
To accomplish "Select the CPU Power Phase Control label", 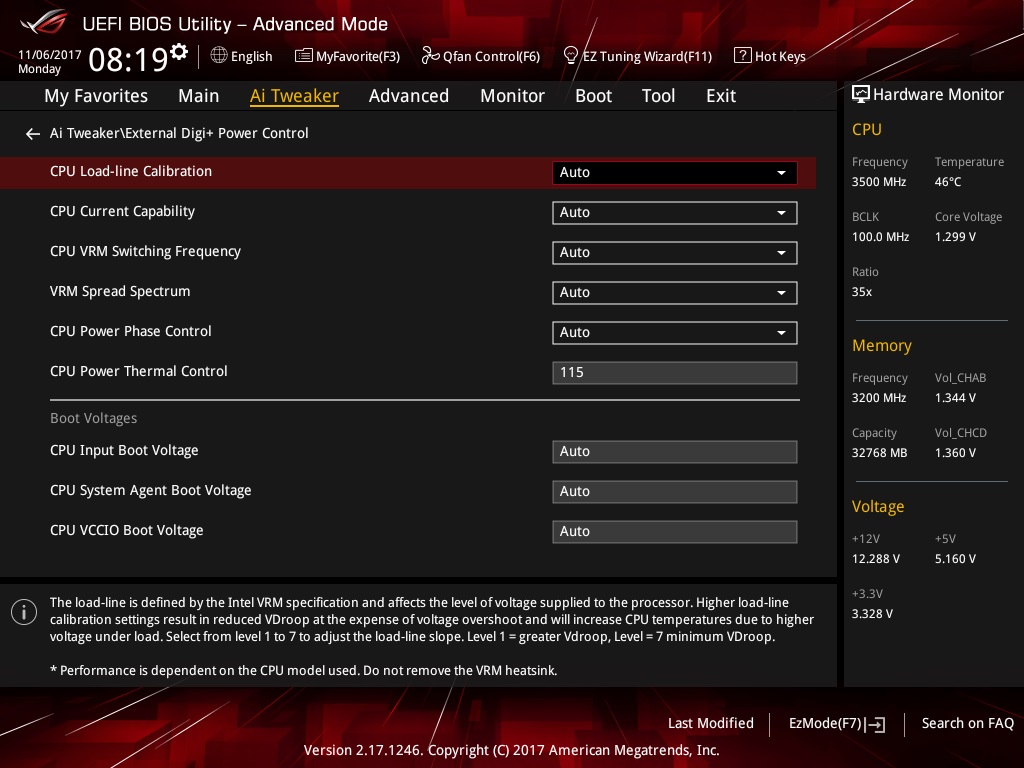I will [131, 332].
